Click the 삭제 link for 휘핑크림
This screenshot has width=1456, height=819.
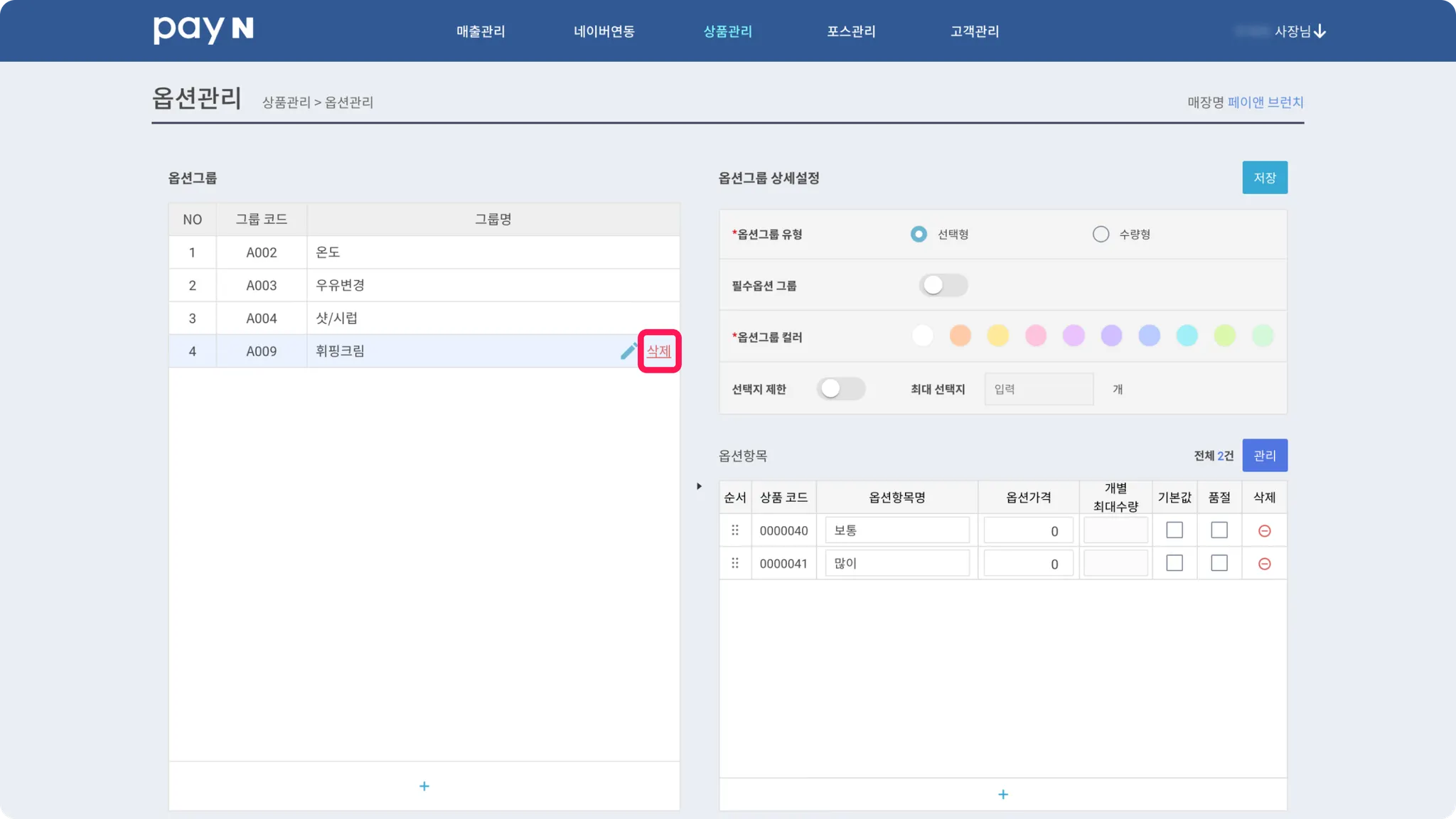[658, 351]
